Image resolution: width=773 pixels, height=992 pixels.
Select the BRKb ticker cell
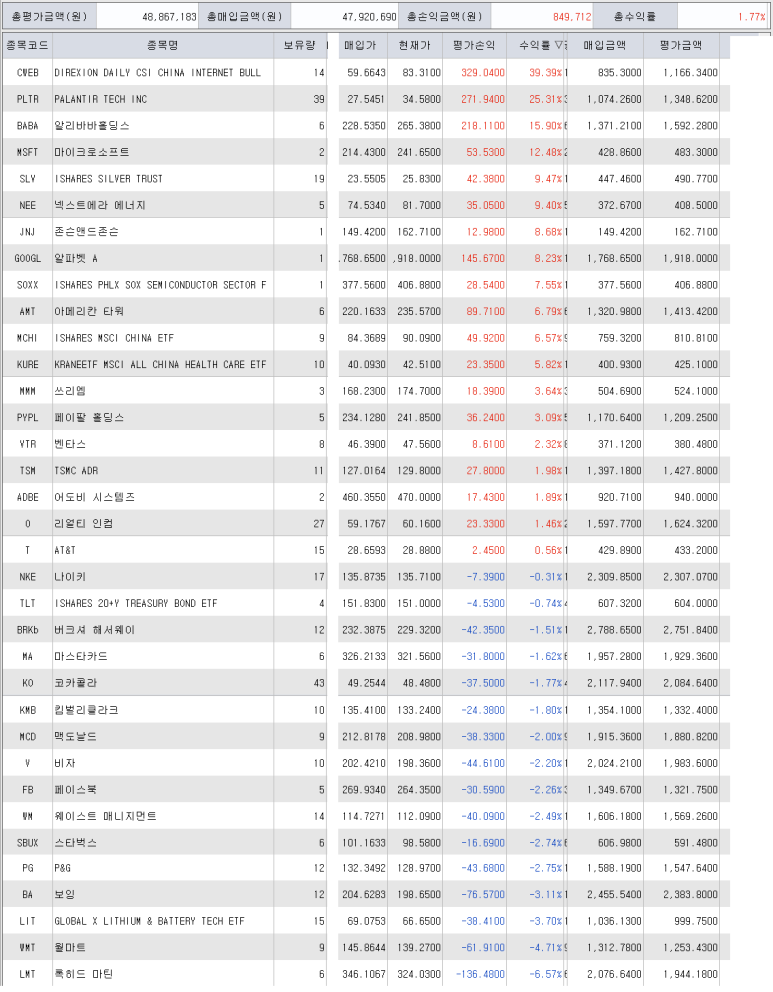pyautogui.click(x=27, y=631)
